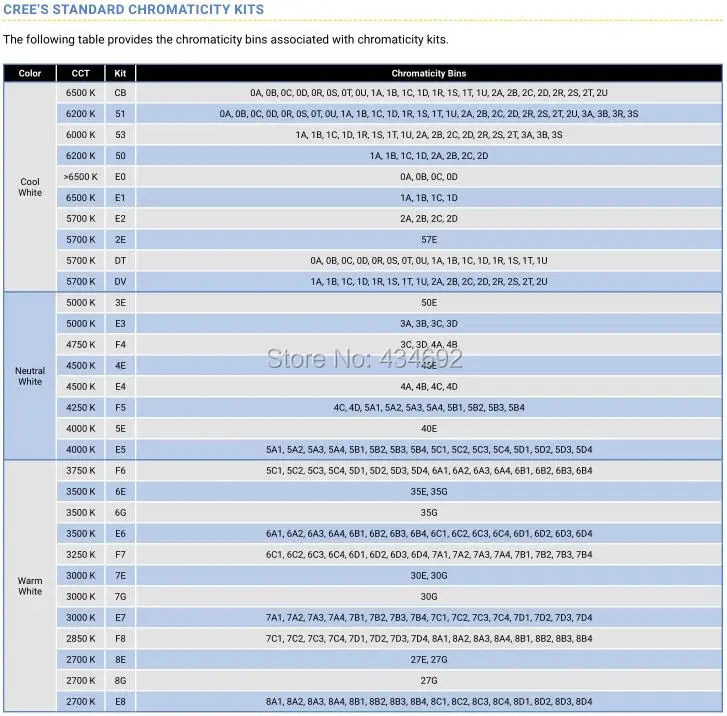Click kit code "5E"
This screenshot has height=716, width=727.
coord(120,428)
